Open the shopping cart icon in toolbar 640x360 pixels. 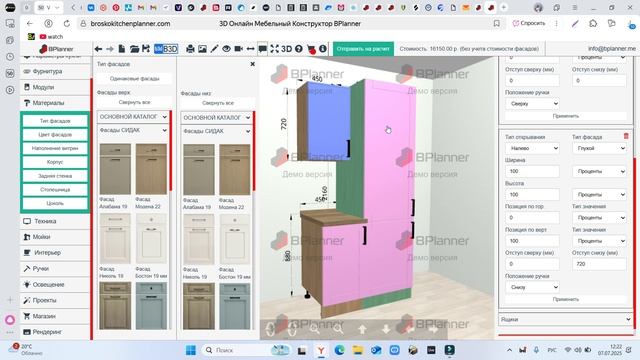[x=311, y=49]
